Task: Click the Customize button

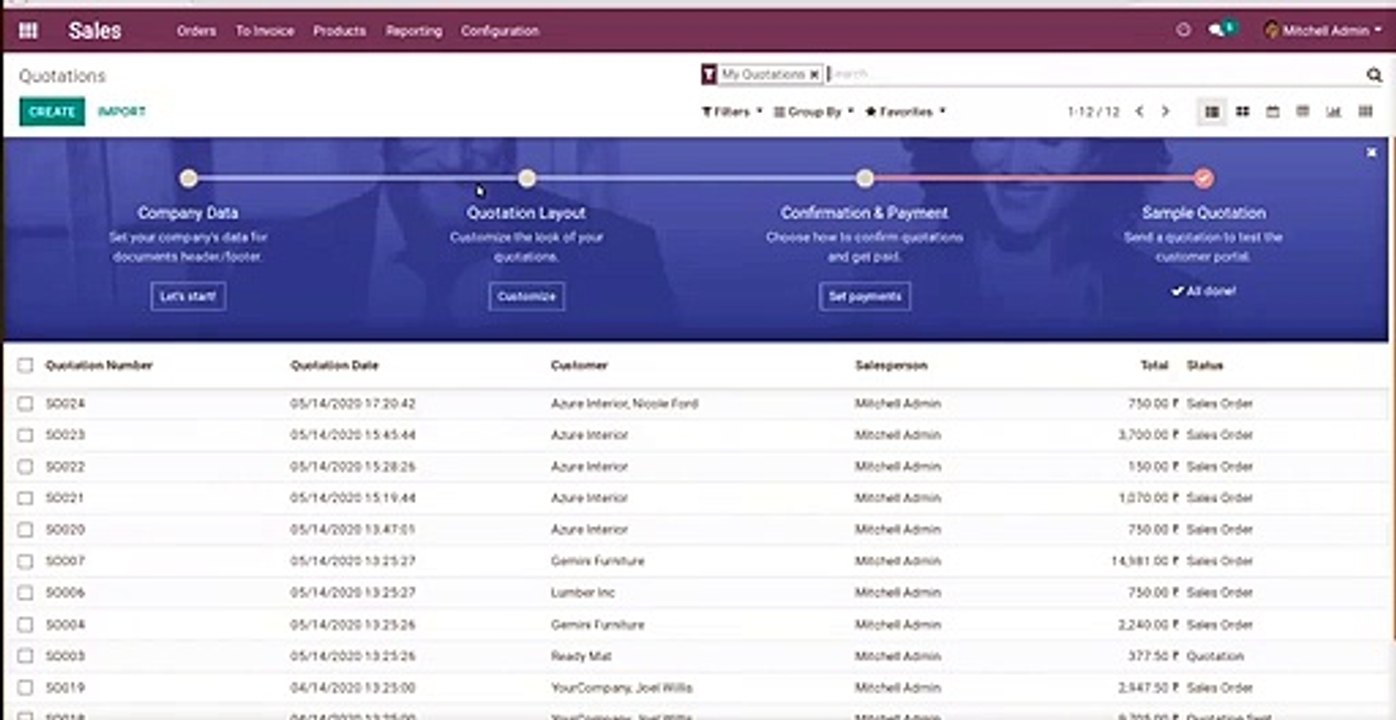Action: 527,297
